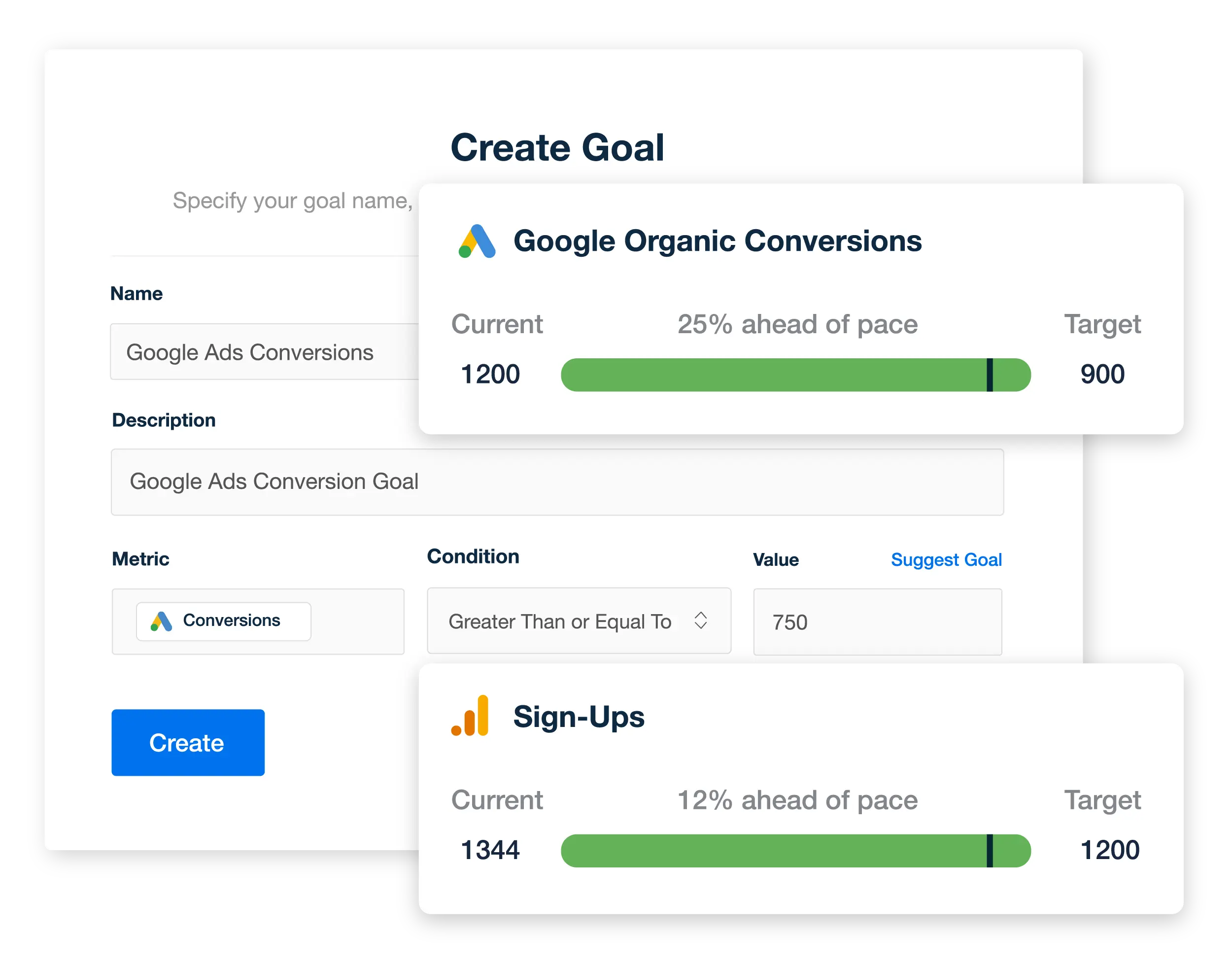Click the Sign-Ups card title
The height and width of the screenshot is (966, 1232).
(579, 717)
